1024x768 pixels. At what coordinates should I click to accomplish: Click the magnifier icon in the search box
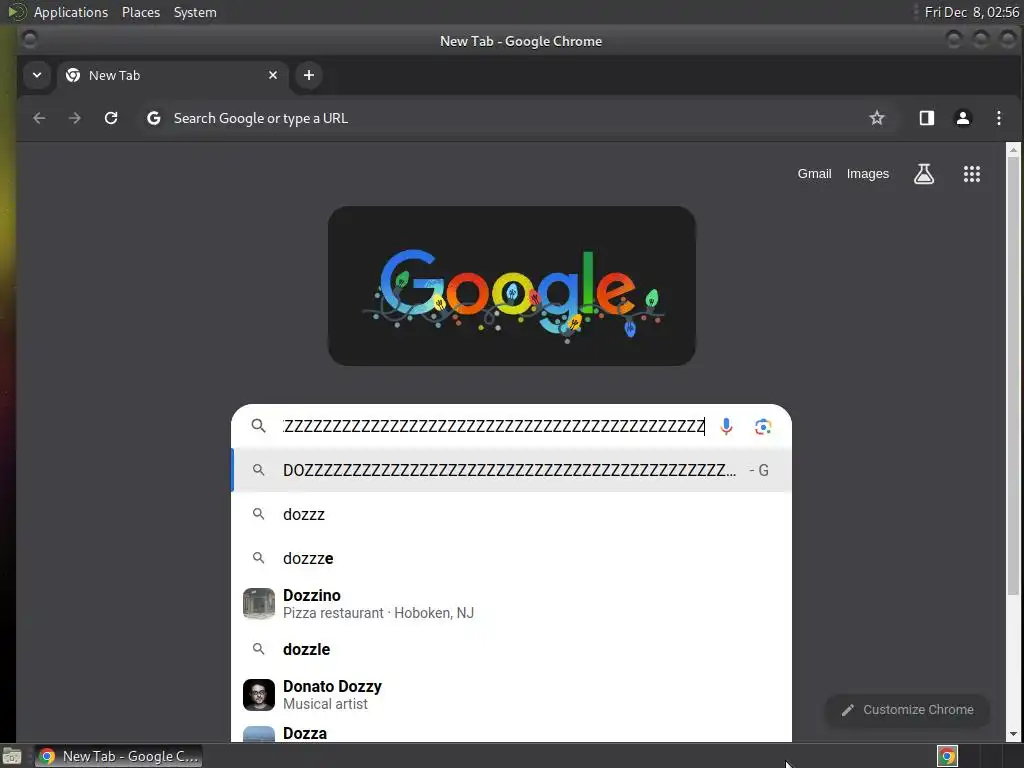(x=259, y=426)
